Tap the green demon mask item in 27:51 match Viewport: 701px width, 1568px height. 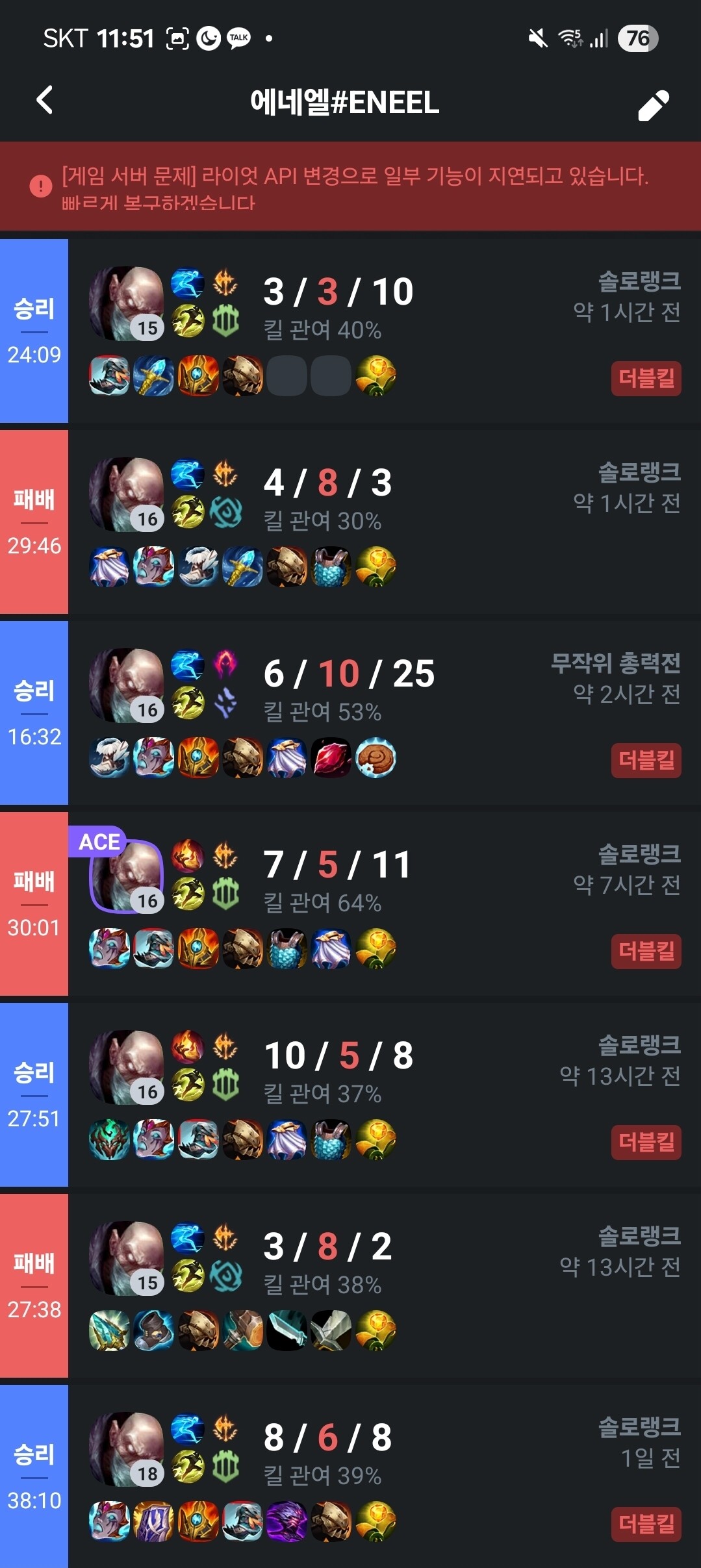109,1140
